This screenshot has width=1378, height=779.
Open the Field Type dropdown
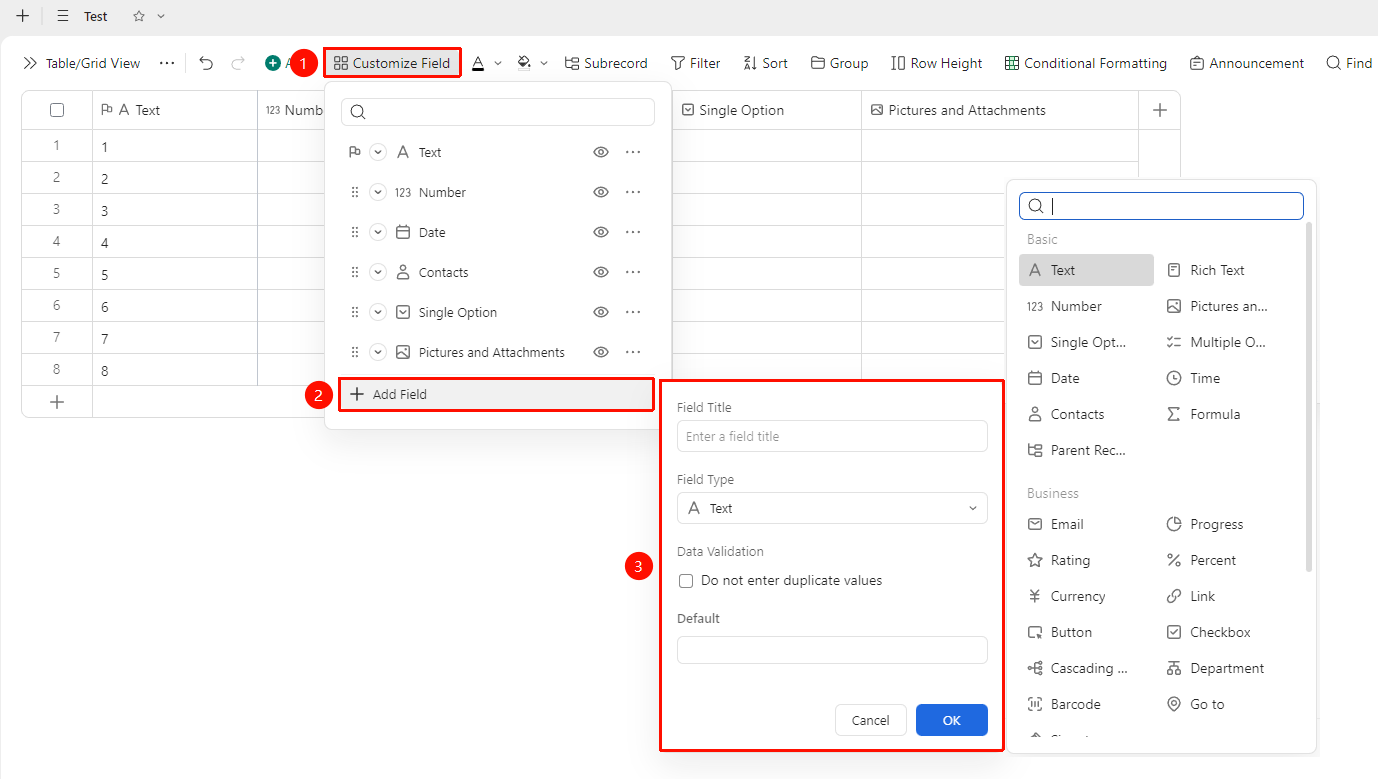[832, 508]
